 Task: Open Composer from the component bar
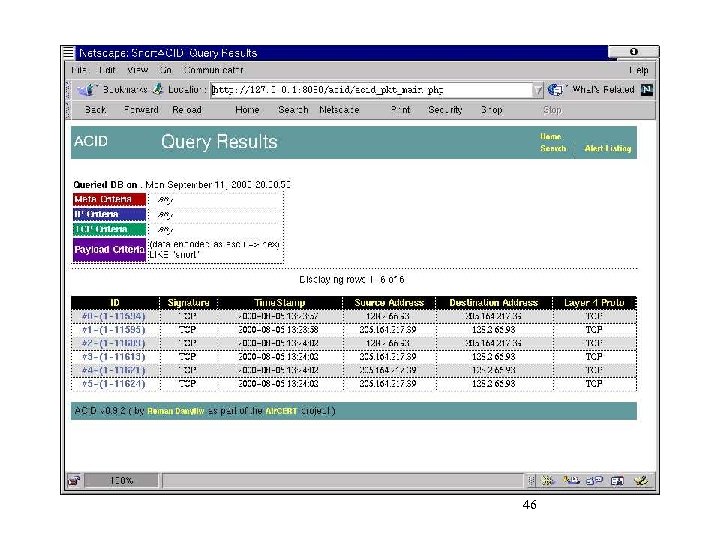pos(641,481)
